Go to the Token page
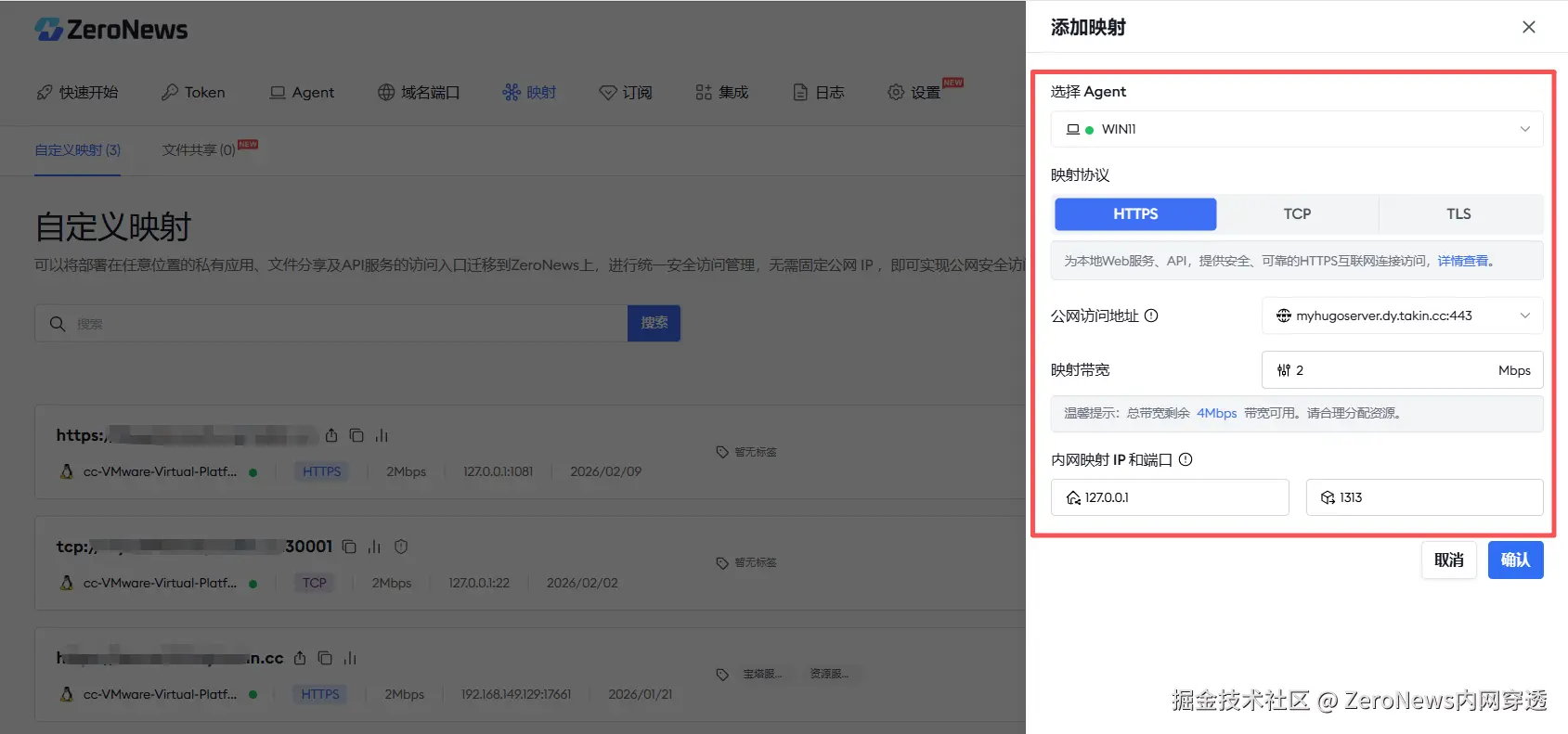 coord(193,92)
